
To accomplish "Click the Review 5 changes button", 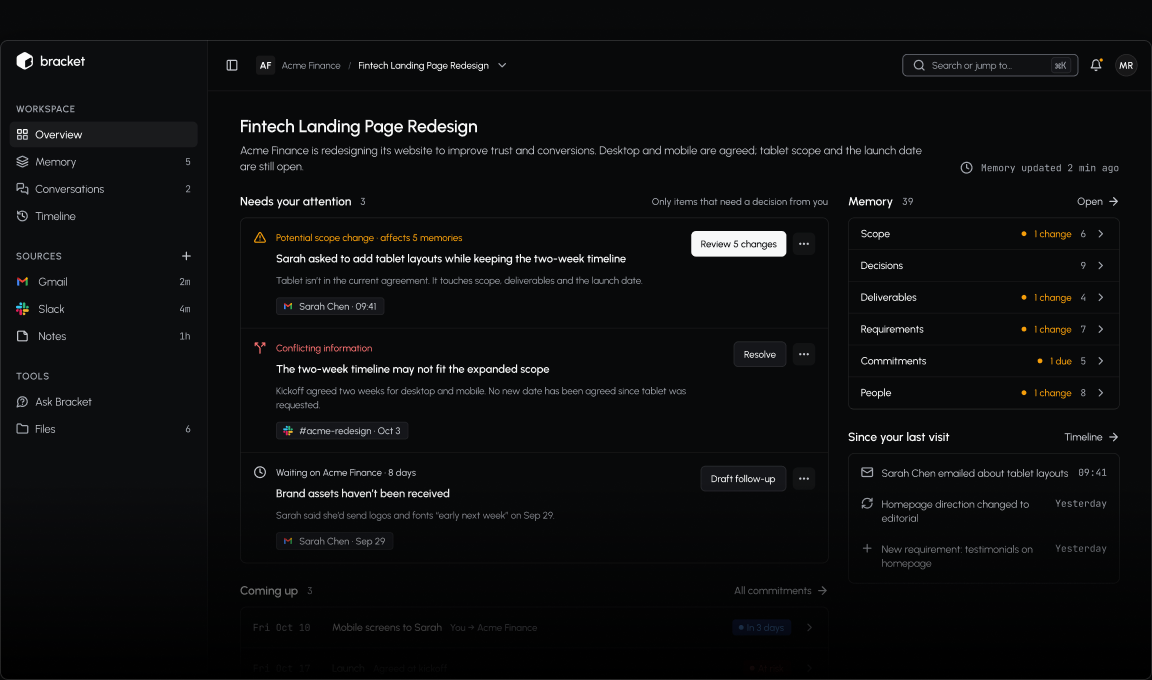I will (x=738, y=244).
